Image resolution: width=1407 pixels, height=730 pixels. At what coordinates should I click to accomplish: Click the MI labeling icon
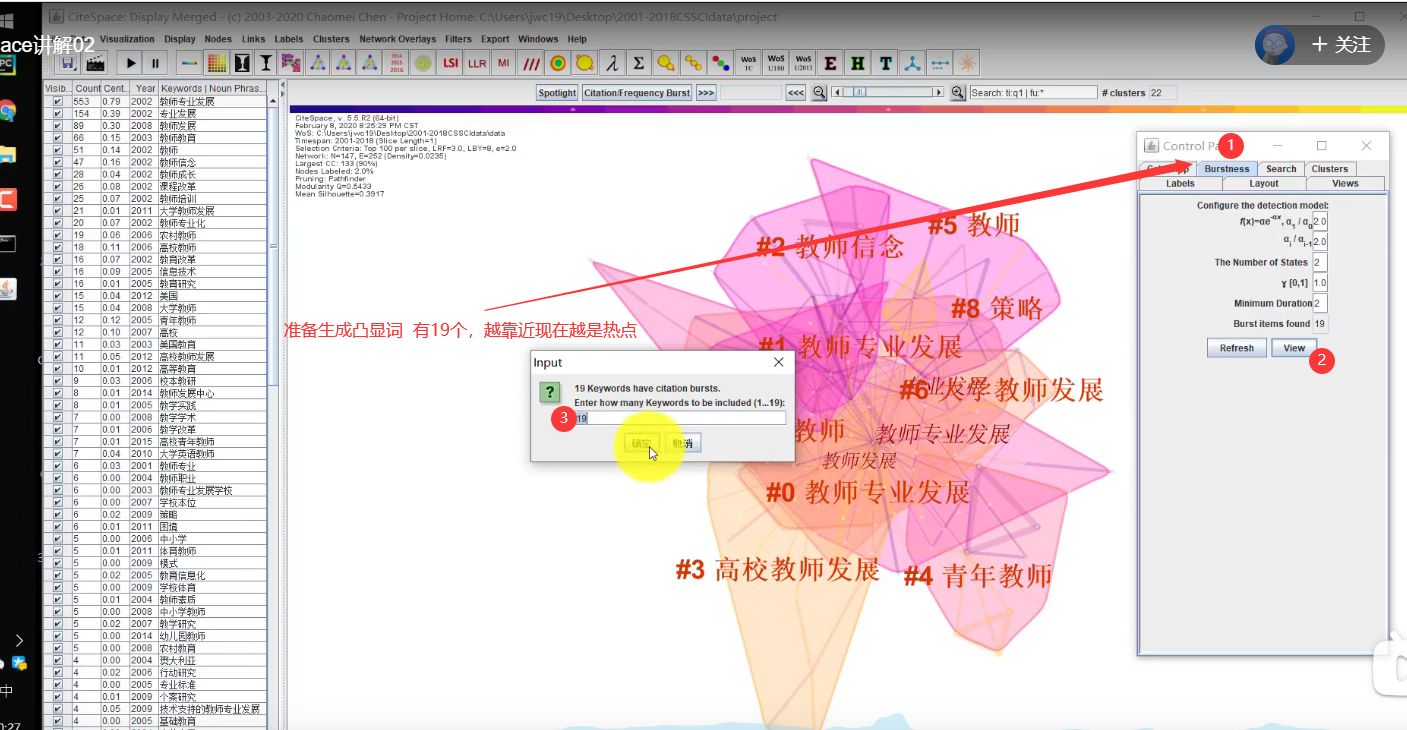point(503,63)
